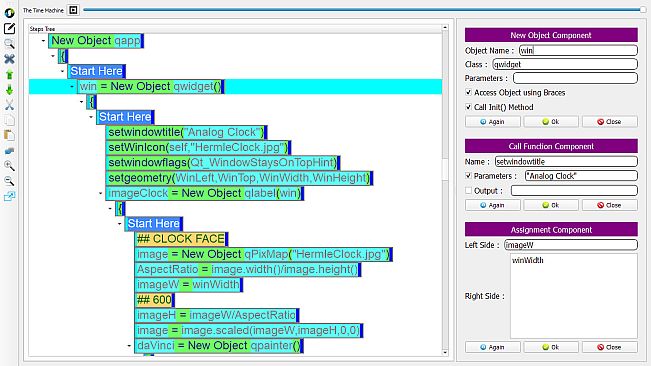Click the Zoom in magnifier plus icon
Viewport: 651px width, 366px height.
click(9, 166)
